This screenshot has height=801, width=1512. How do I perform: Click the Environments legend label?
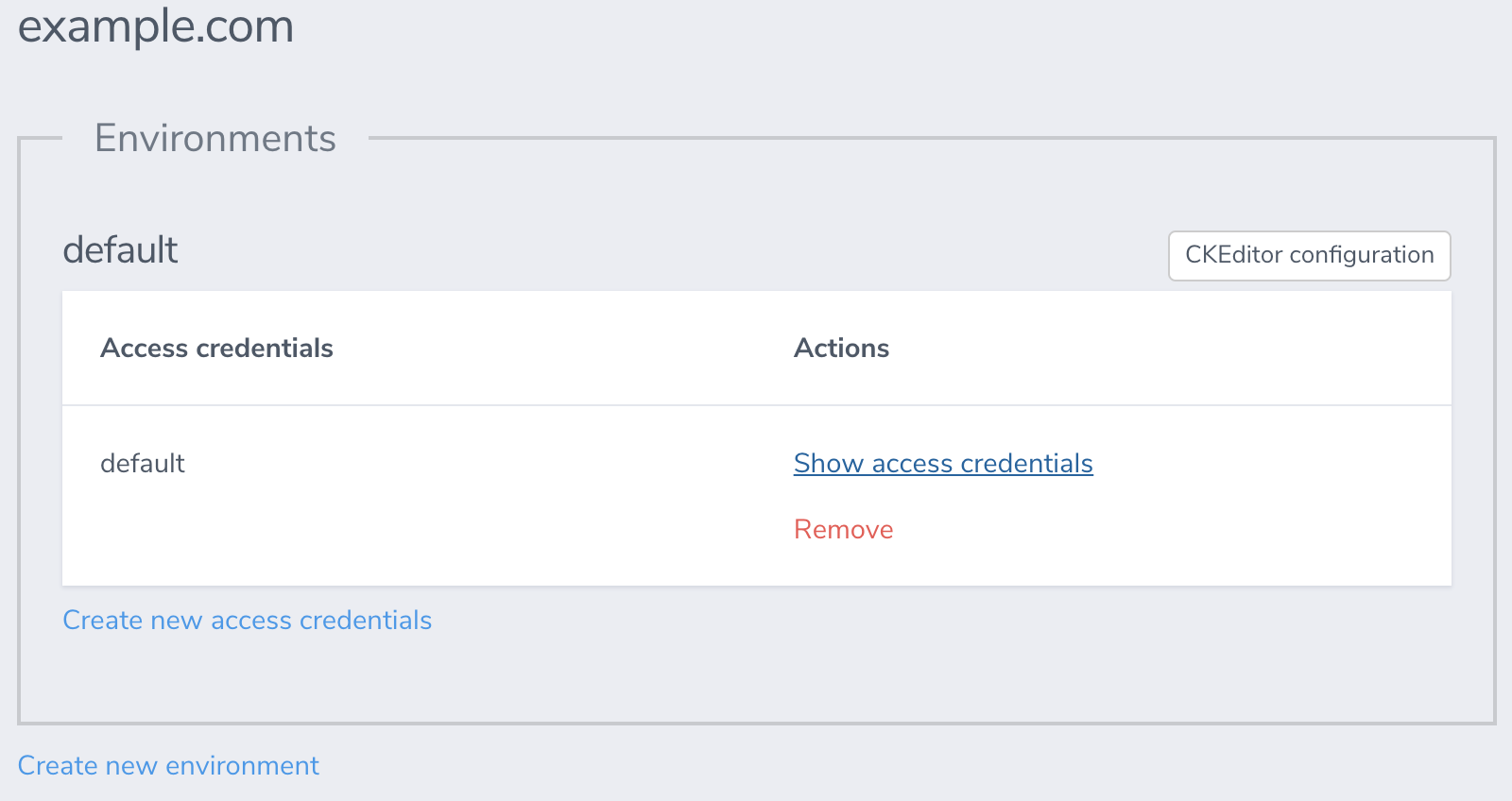pos(215,138)
